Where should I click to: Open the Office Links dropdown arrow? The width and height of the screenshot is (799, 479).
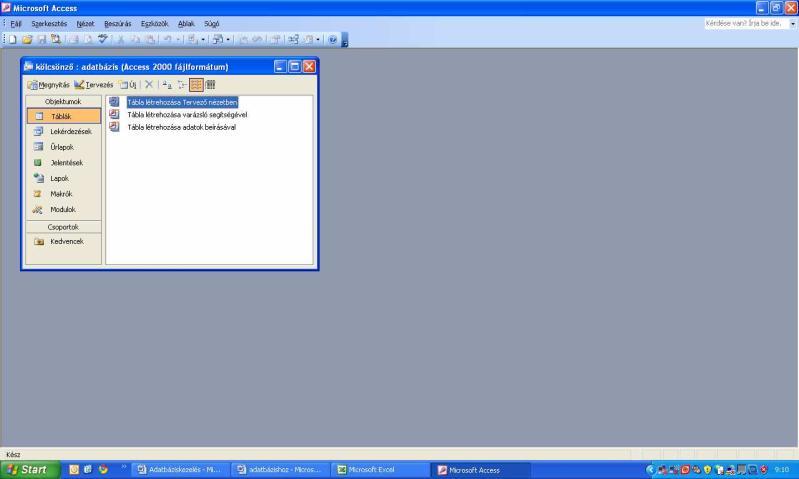[x=203, y=39]
